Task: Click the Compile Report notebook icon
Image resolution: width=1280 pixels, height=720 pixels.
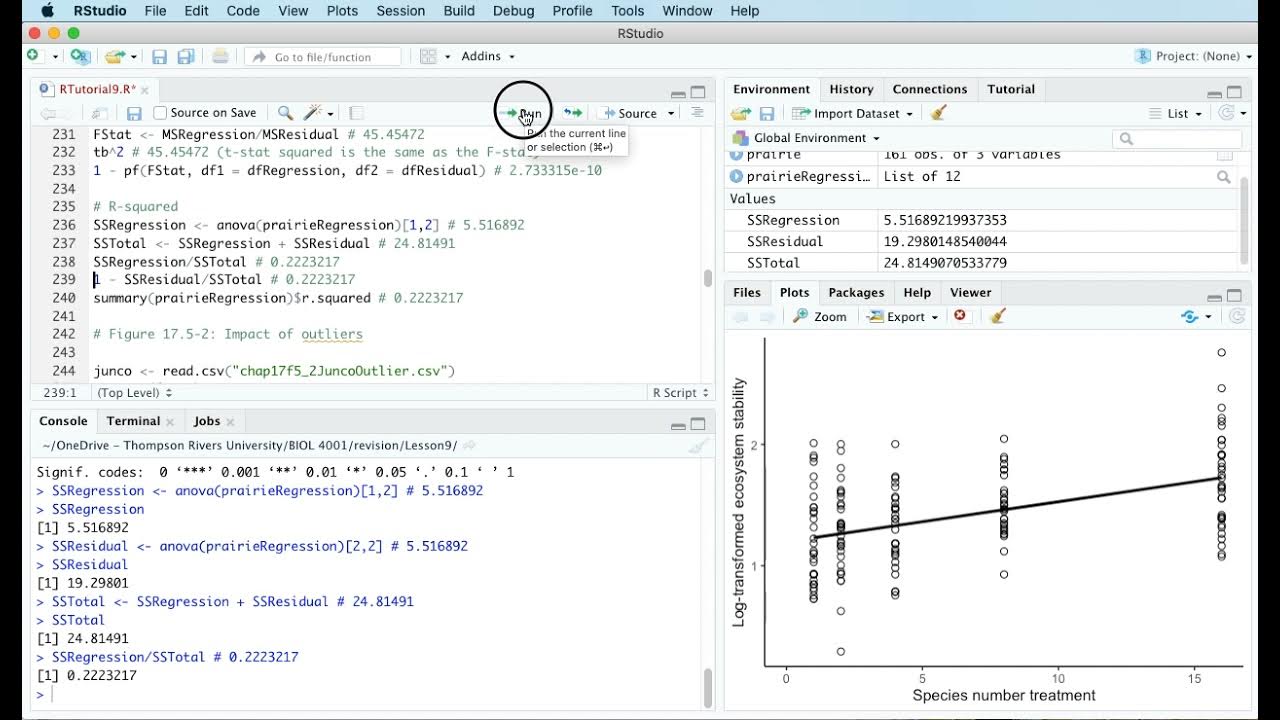Action: coord(356,113)
